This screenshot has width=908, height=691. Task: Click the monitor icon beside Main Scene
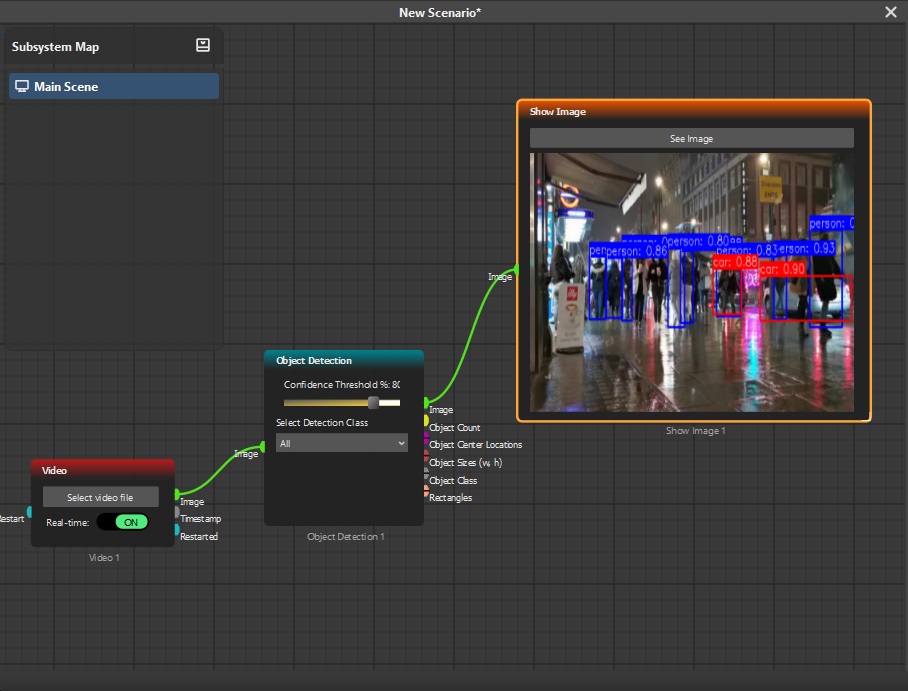pos(21,85)
